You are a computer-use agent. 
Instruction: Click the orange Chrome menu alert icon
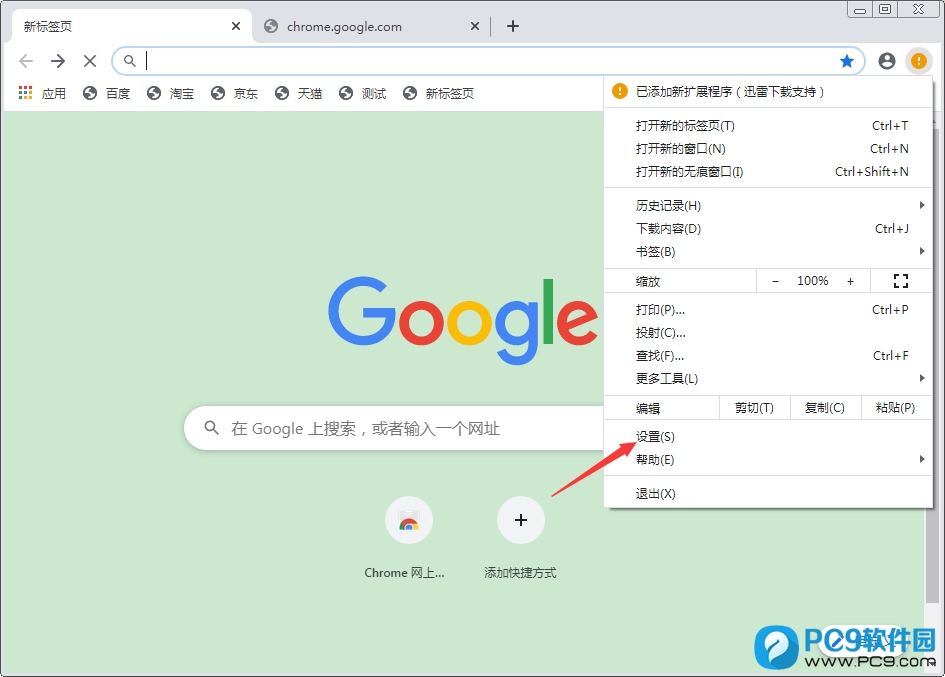coord(918,60)
